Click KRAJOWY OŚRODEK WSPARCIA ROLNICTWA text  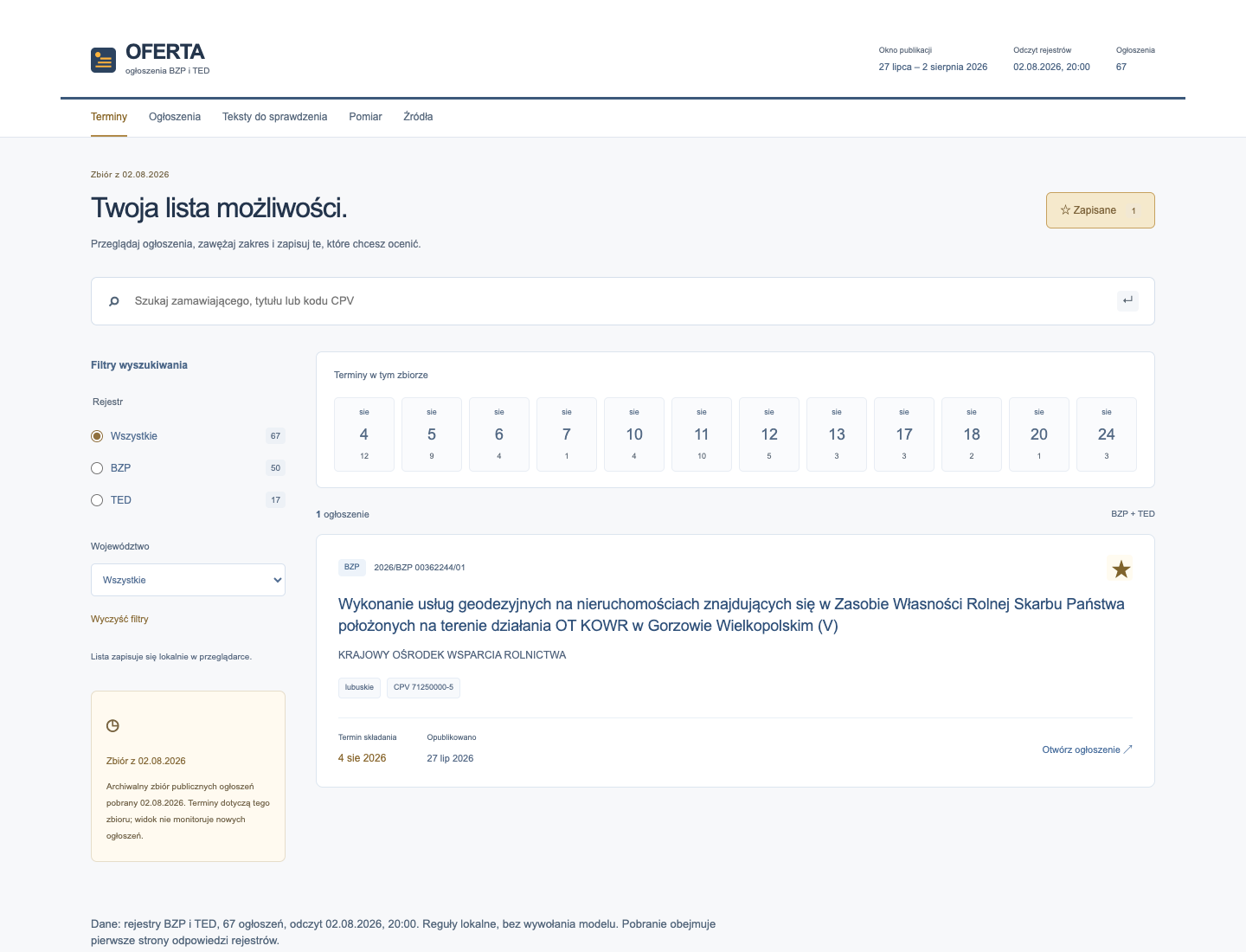tap(452, 655)
